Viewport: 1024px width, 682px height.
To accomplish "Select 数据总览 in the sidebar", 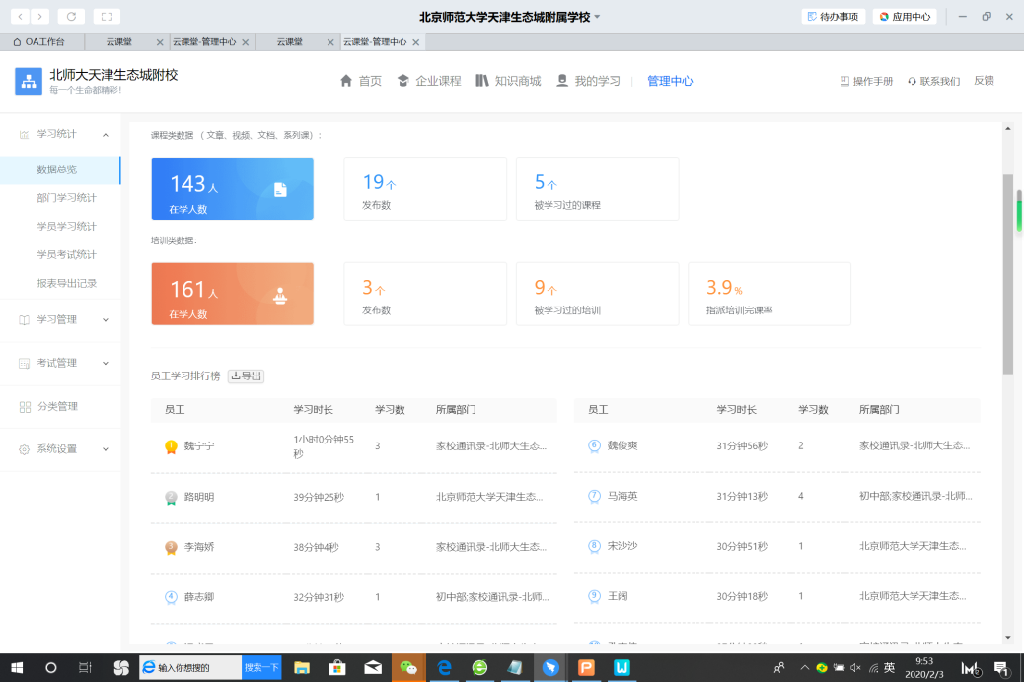I will (x=60, y=170).
